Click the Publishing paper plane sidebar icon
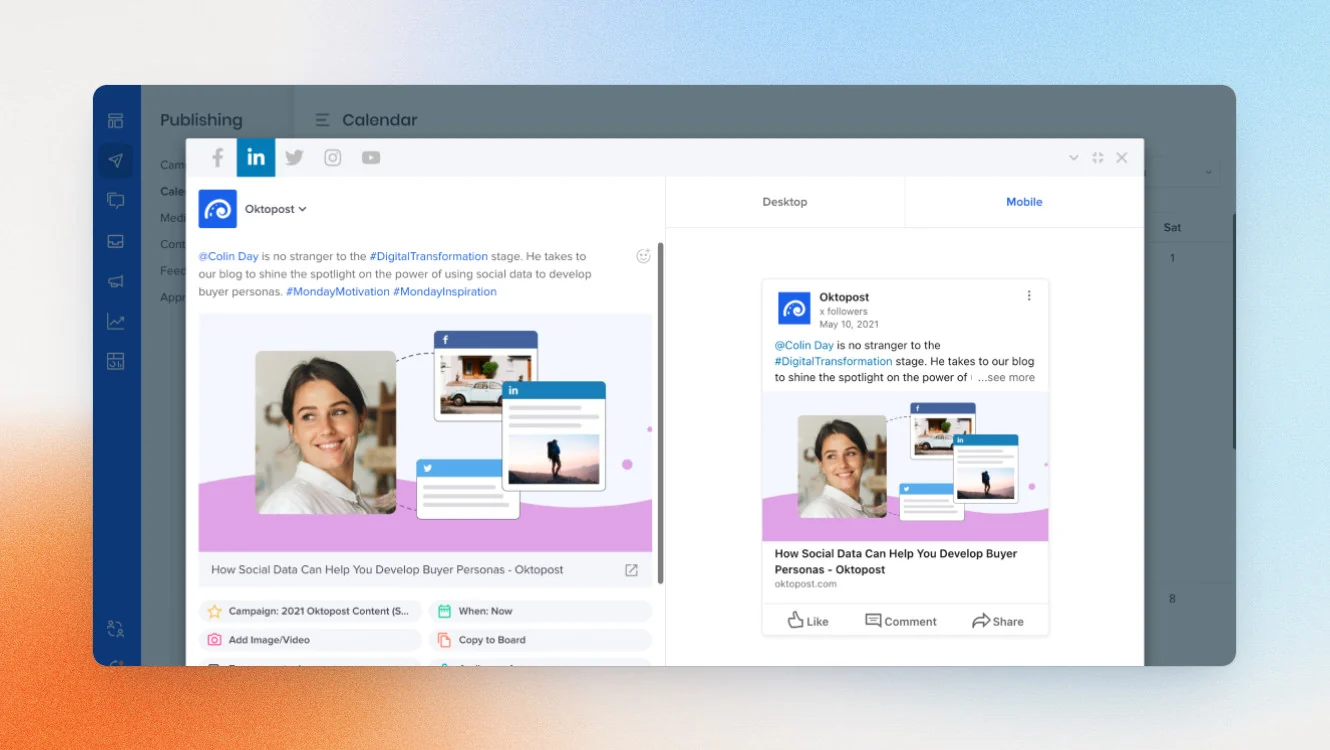 pos(116,160)
